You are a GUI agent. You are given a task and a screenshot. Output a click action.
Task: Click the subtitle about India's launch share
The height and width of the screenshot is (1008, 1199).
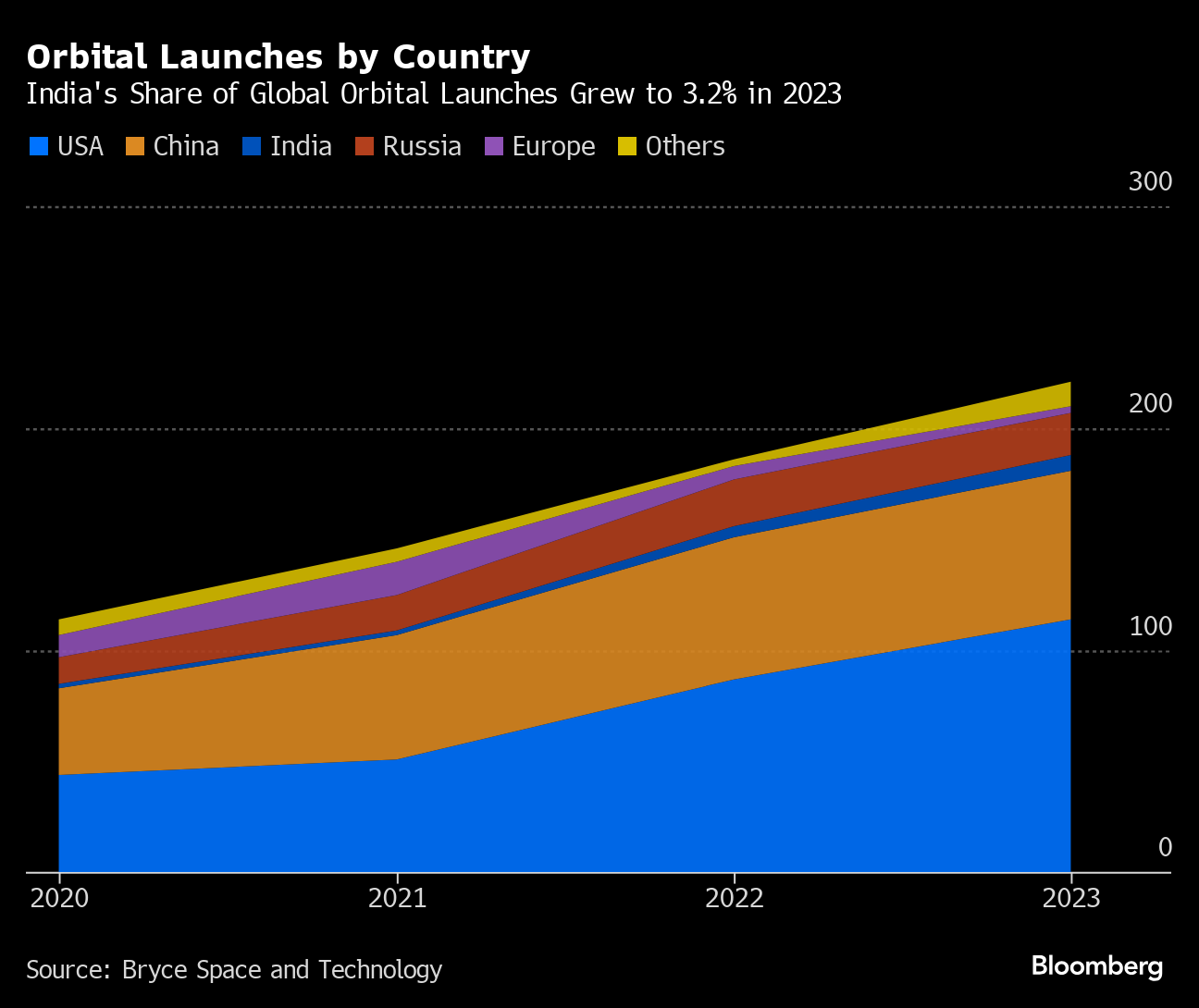[x=434, y=94]
